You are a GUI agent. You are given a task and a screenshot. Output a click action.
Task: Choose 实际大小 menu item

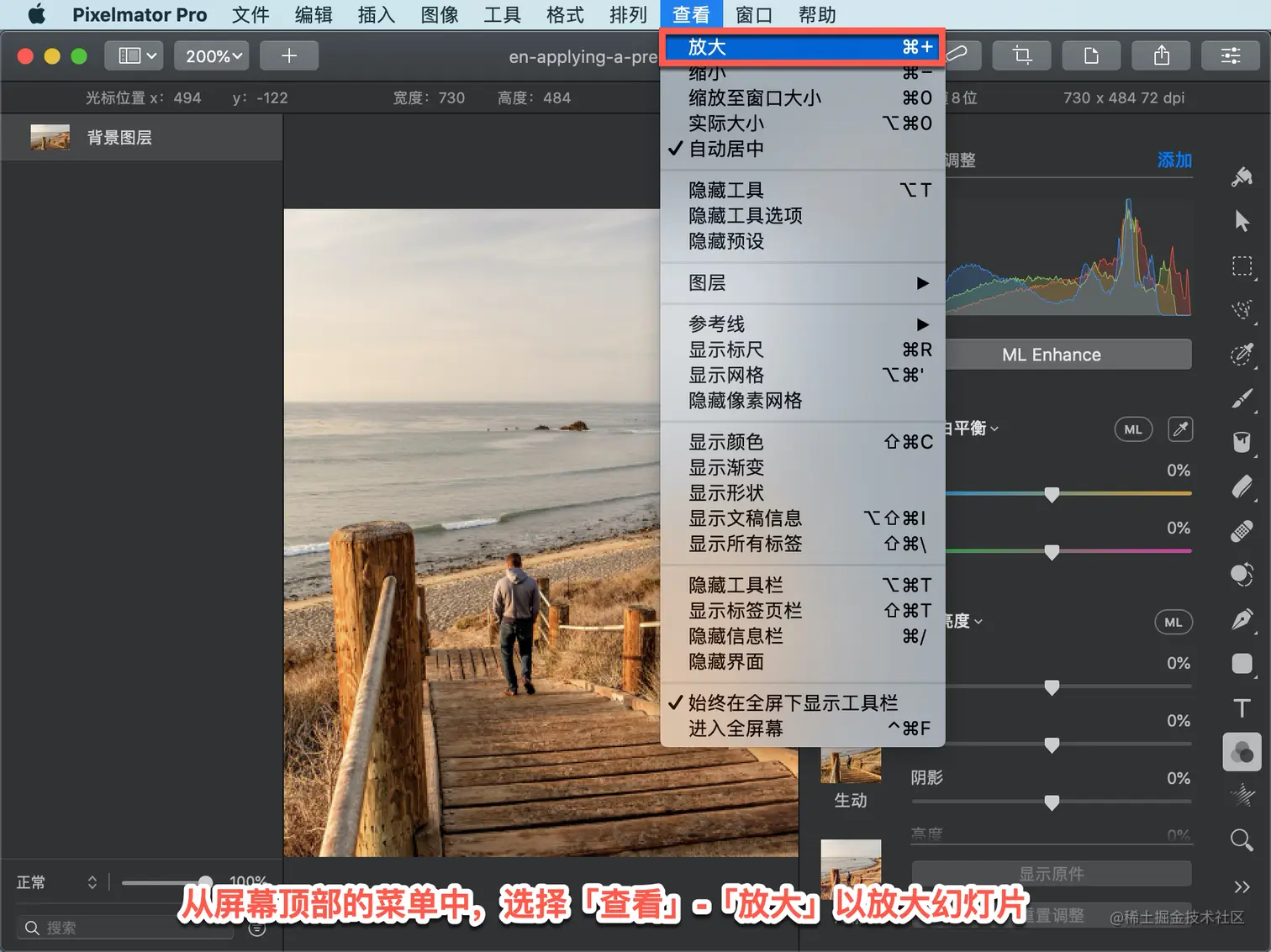(803, 124)
